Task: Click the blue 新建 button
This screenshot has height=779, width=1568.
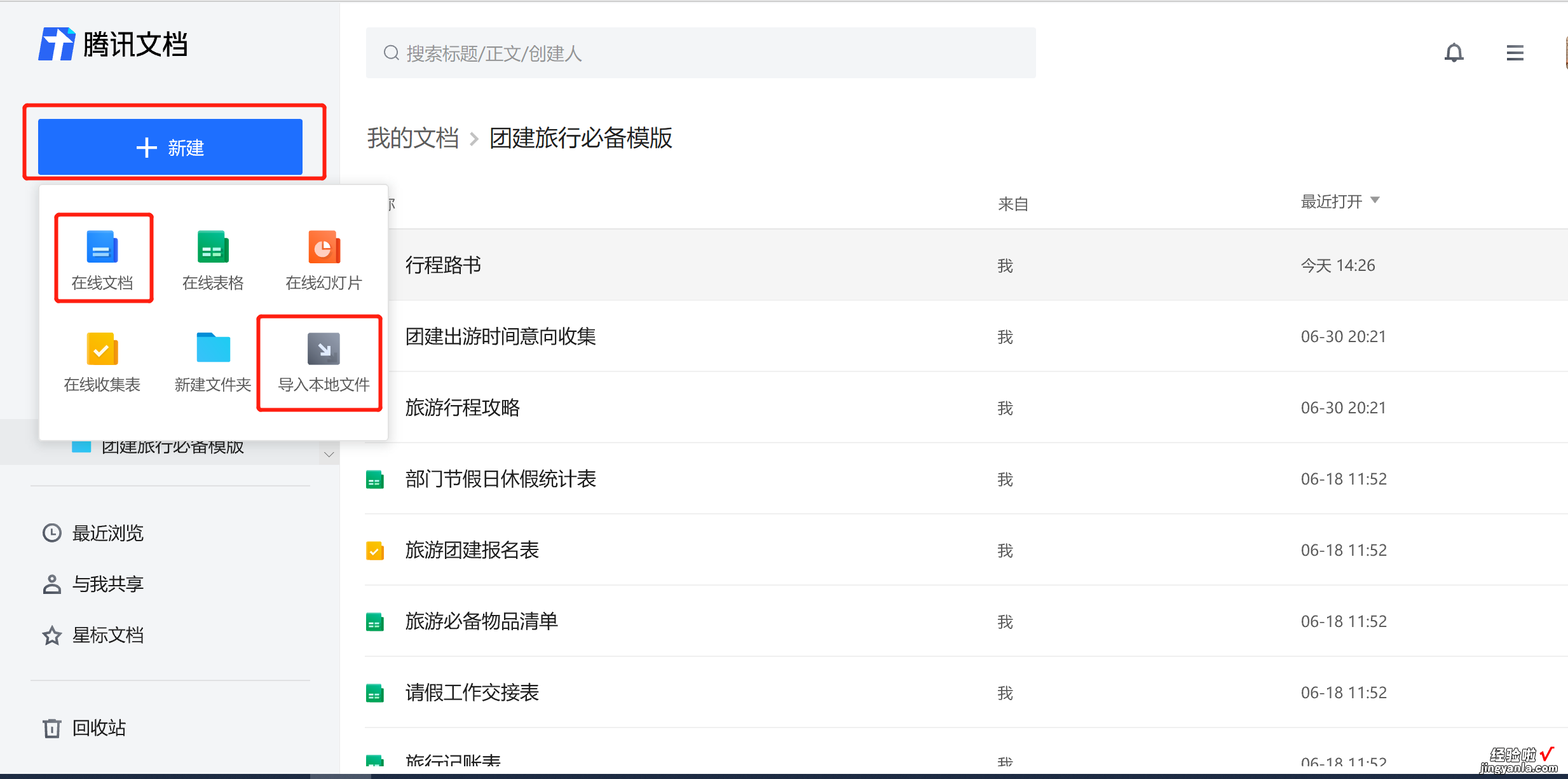Action: [x=170, y=147]
